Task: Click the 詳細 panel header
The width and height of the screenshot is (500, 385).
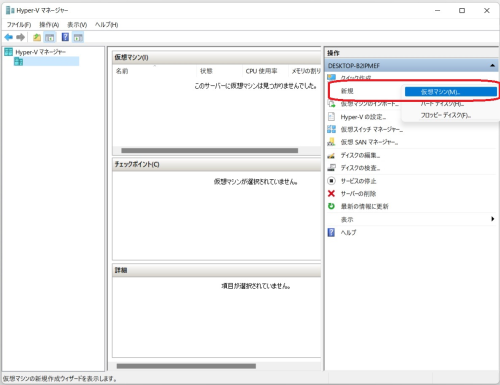Action: tap(217, 270)
